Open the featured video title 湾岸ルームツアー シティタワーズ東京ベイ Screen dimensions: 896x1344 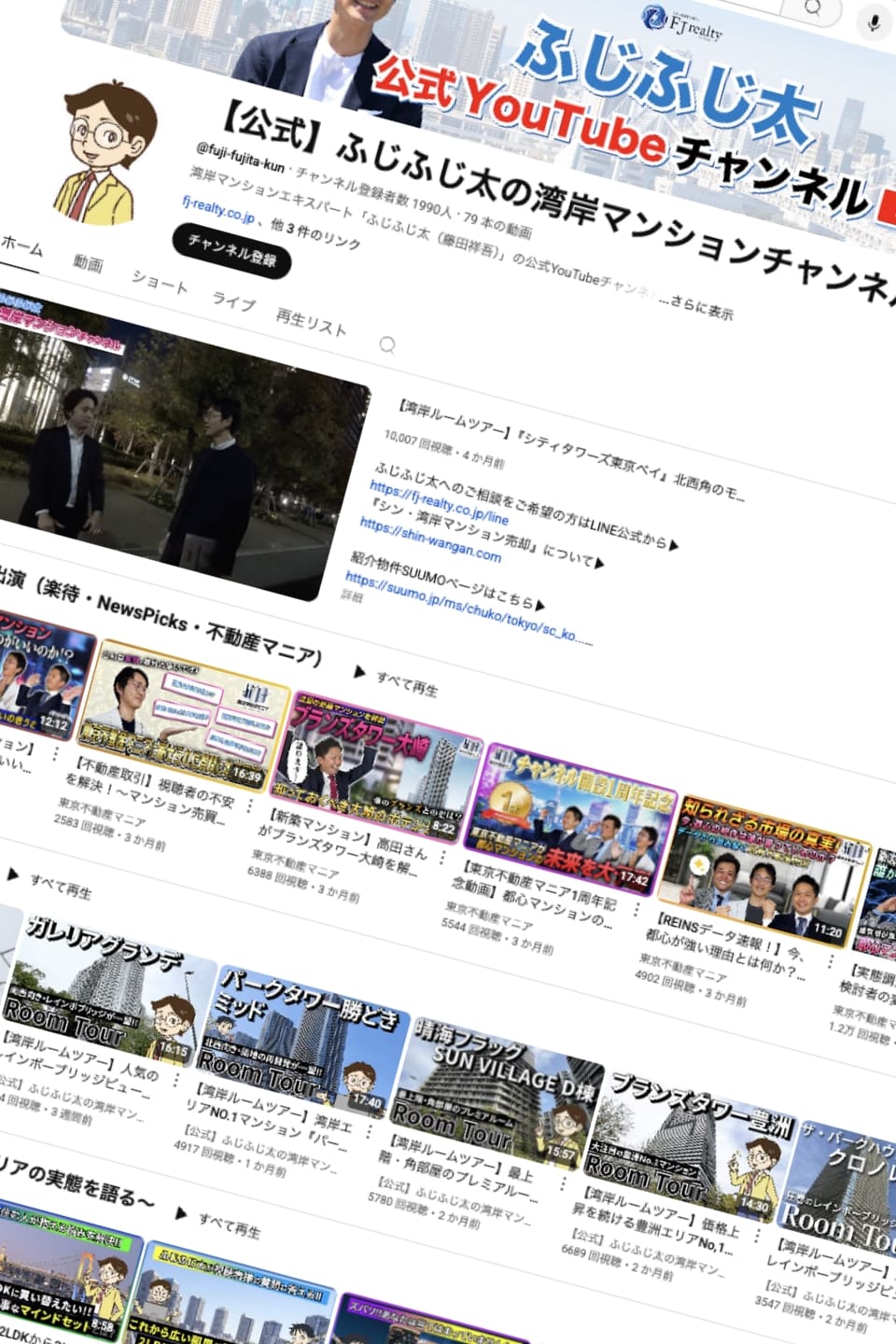[571, 450]
